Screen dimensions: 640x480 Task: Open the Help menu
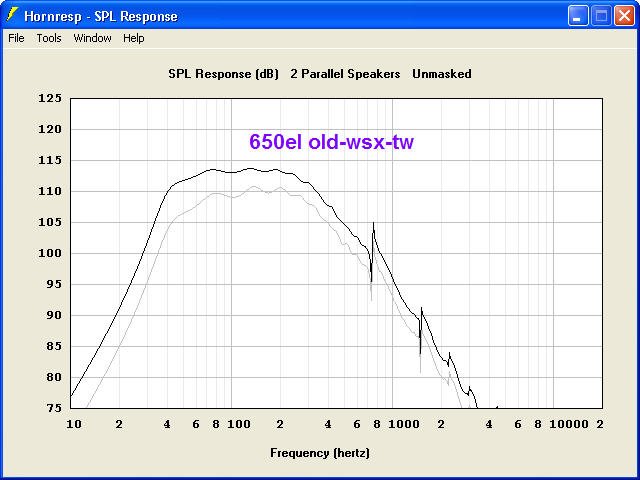[133, 38]
